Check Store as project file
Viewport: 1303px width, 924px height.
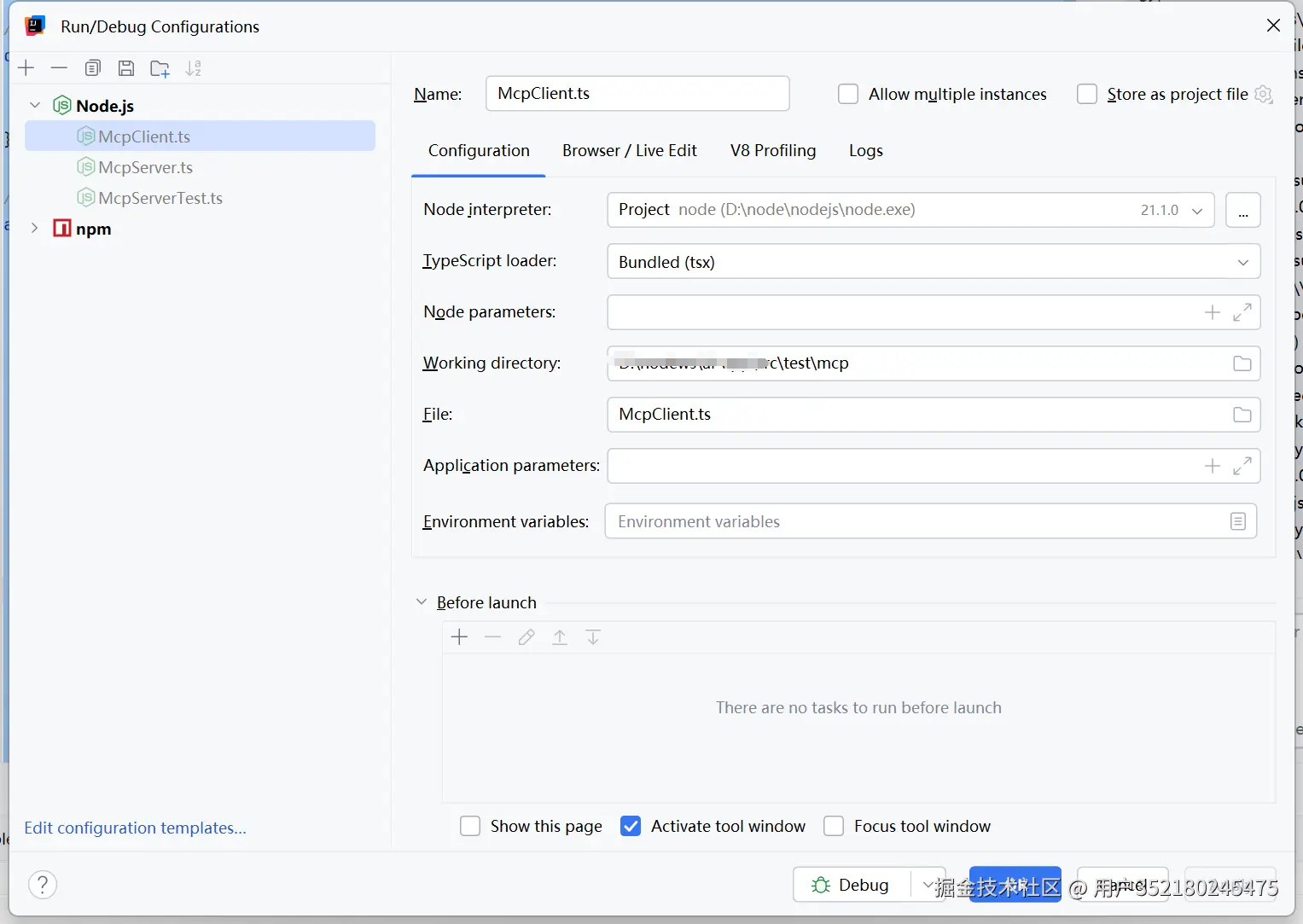point(1087,94)
